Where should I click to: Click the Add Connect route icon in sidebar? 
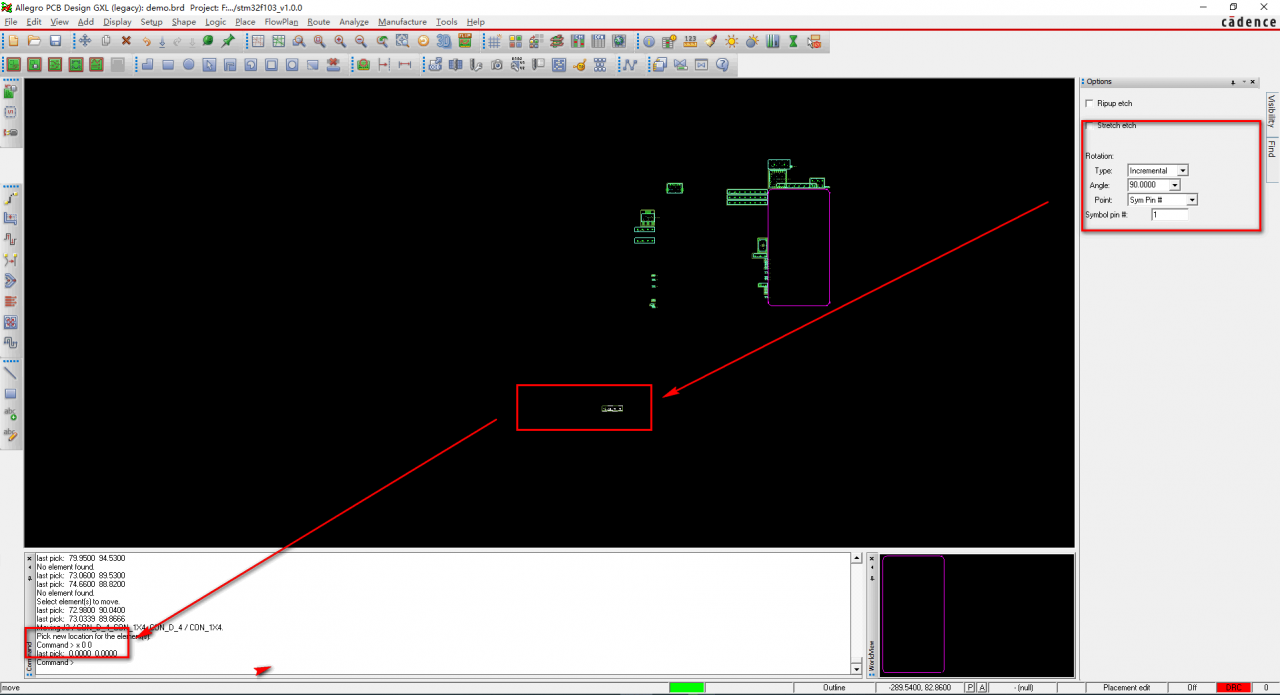(11, 198)
